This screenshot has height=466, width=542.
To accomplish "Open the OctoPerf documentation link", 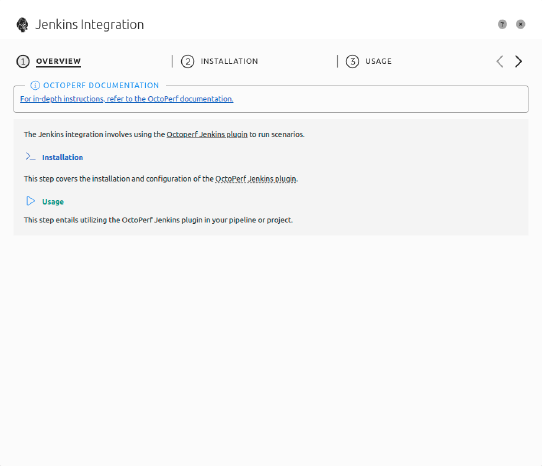I will click(x=127, y=99).
